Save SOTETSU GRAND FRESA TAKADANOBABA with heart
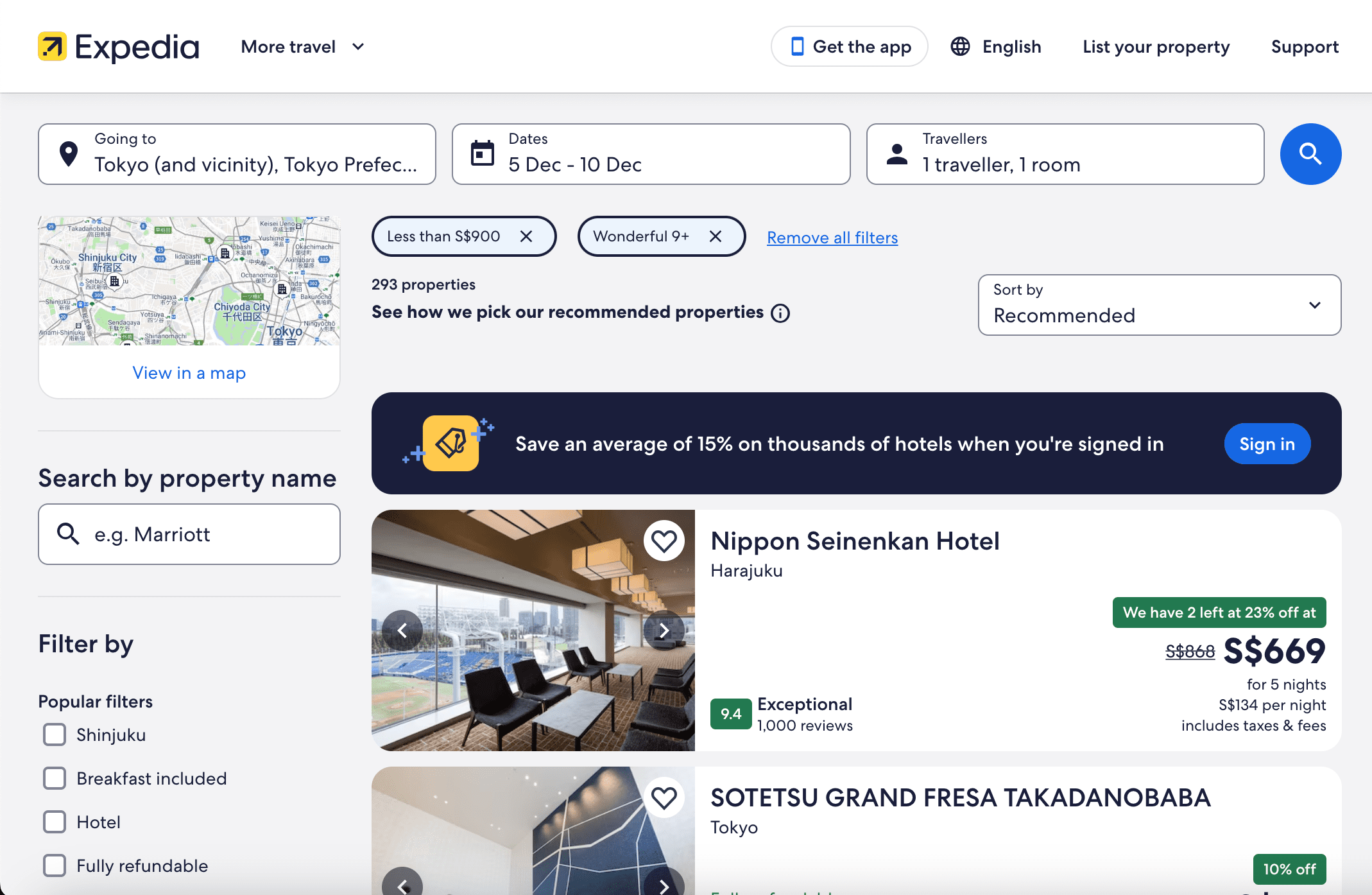This screenshot has height=895, width=1372. (664, 798)
